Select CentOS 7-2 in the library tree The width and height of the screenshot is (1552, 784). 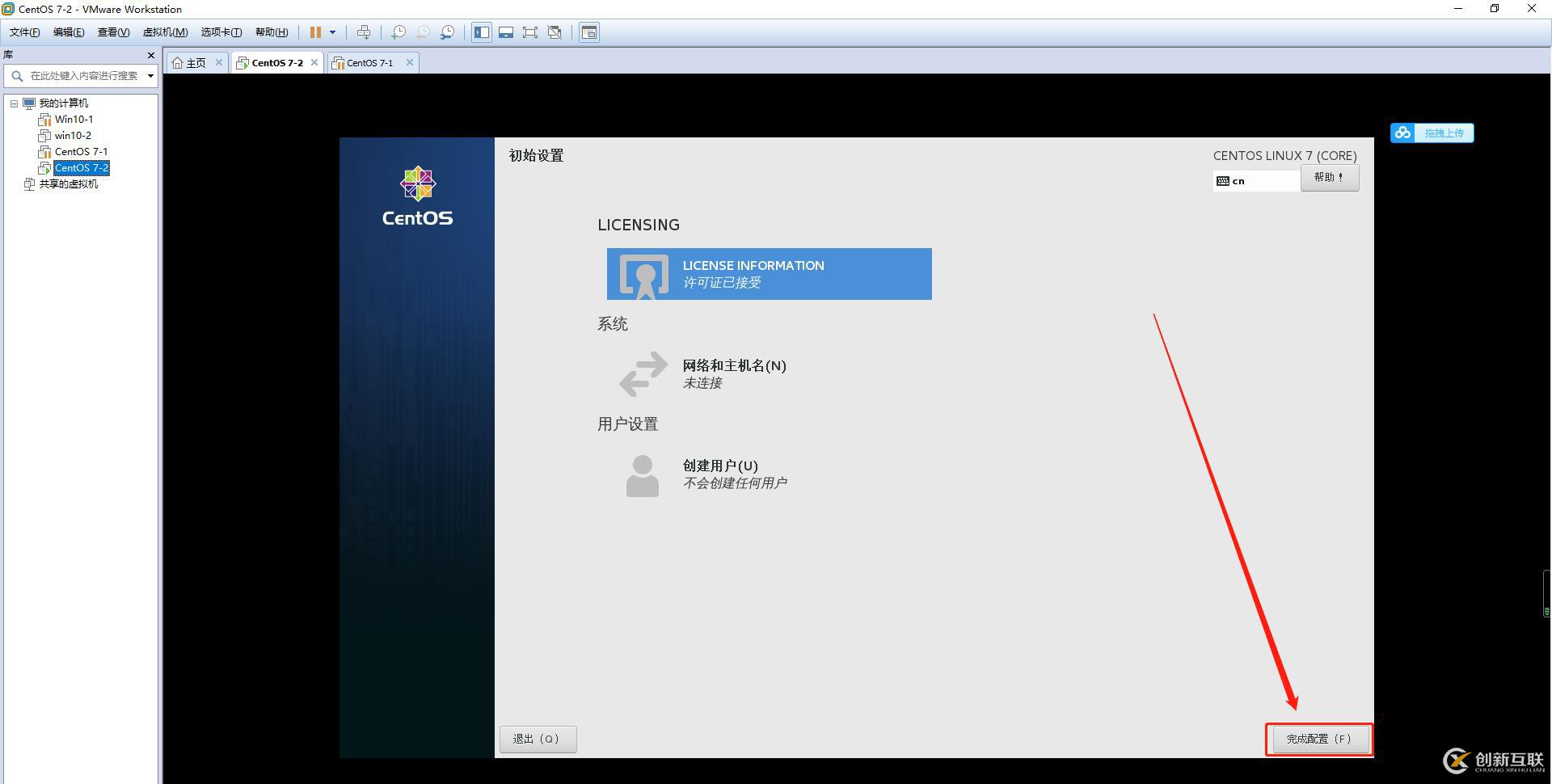click(x=82, y=168)
